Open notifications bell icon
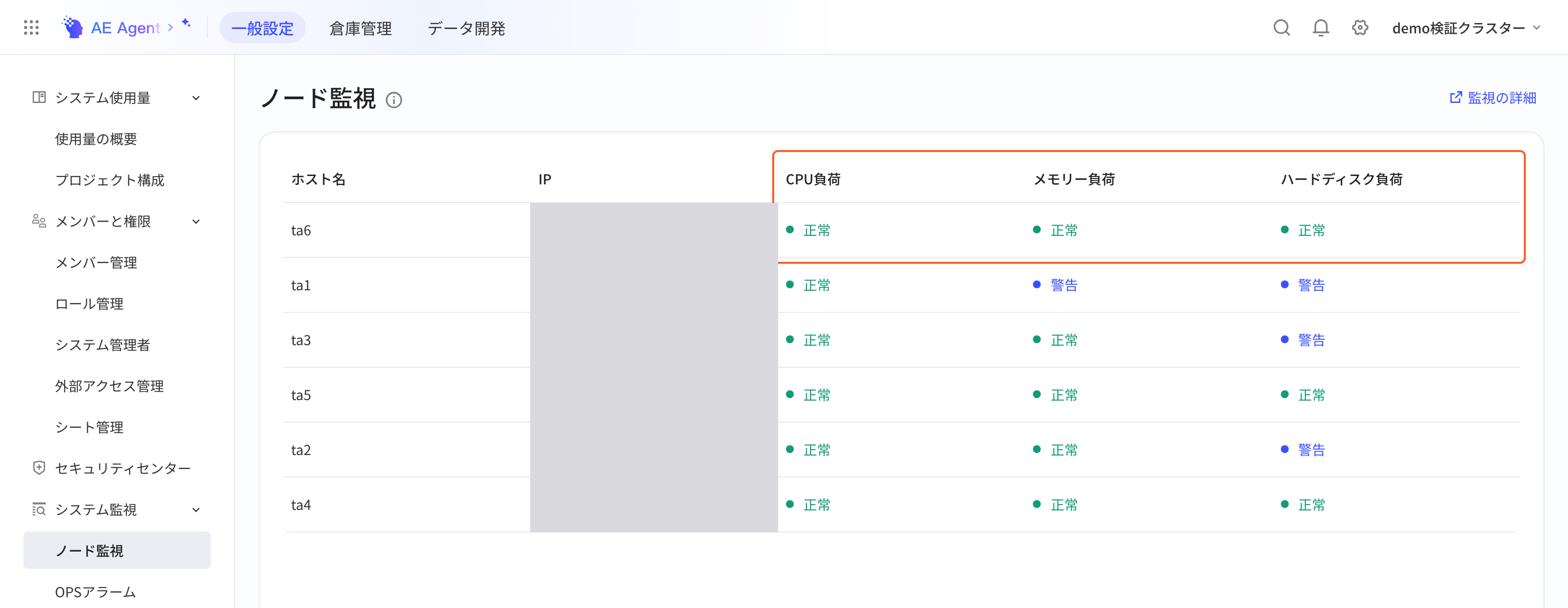The image size is (1568, 608). click(1320, 27)
